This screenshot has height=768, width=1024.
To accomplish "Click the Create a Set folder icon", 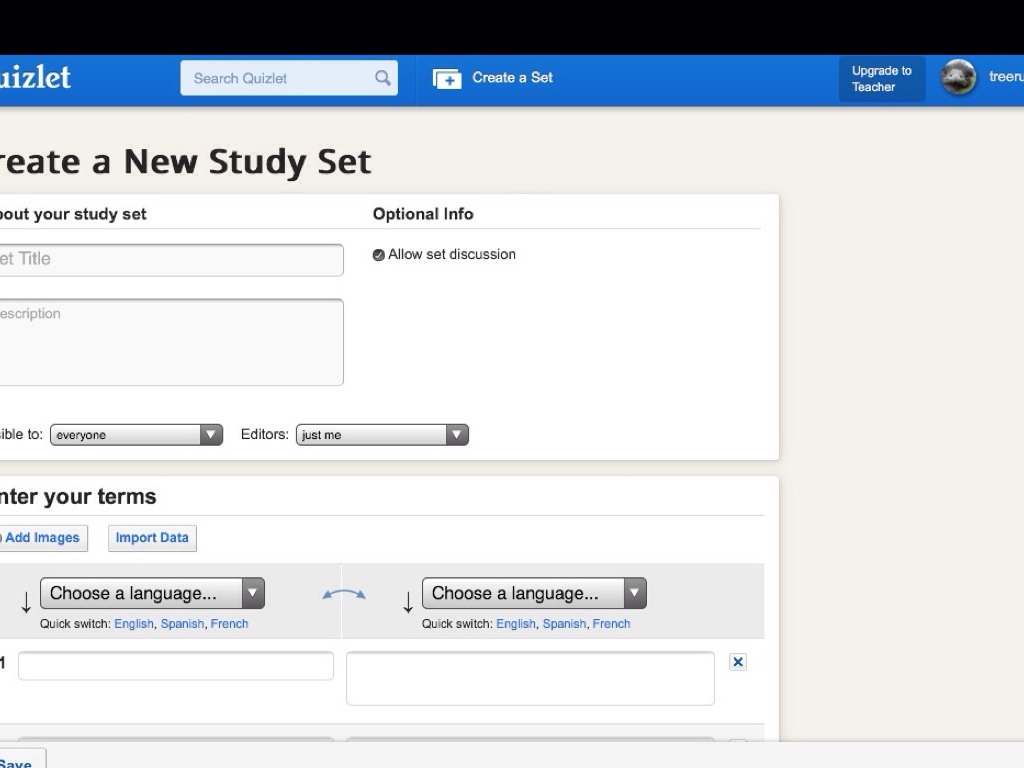I will pyautogui.click(x=447, y=78).
